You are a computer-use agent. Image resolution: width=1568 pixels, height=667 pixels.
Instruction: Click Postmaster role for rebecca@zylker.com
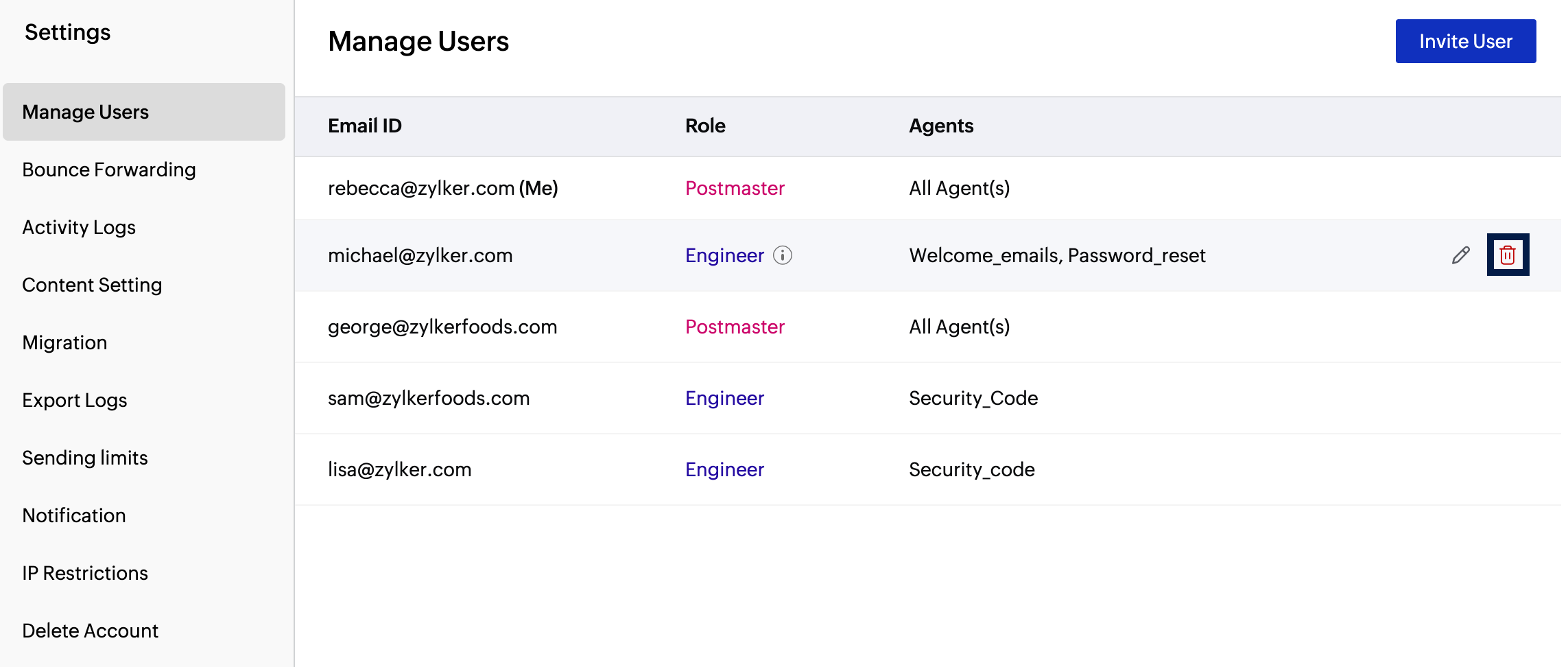735,188
